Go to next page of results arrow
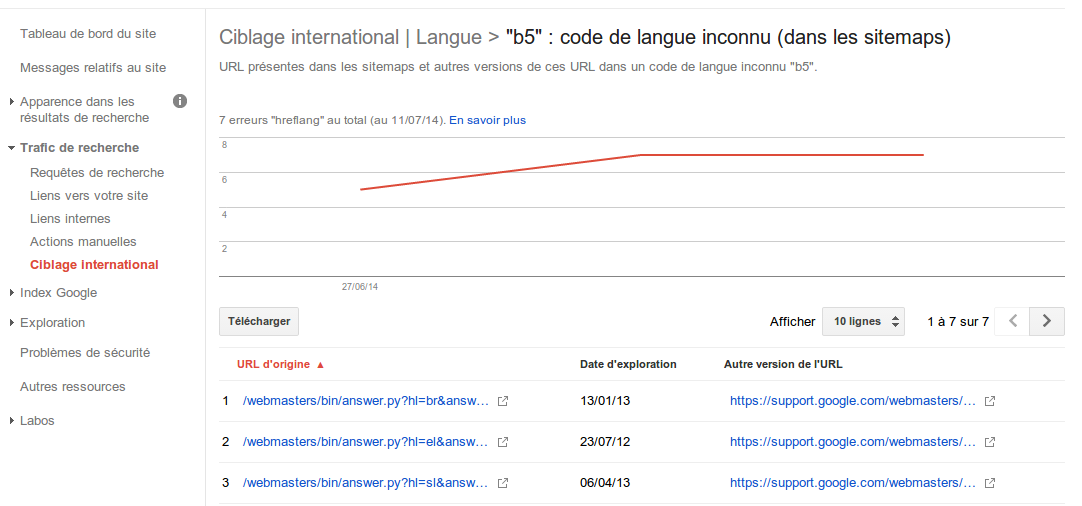Image resolution: width=1082 pixels, height=506 pixels. click(x=1047, y=321)
